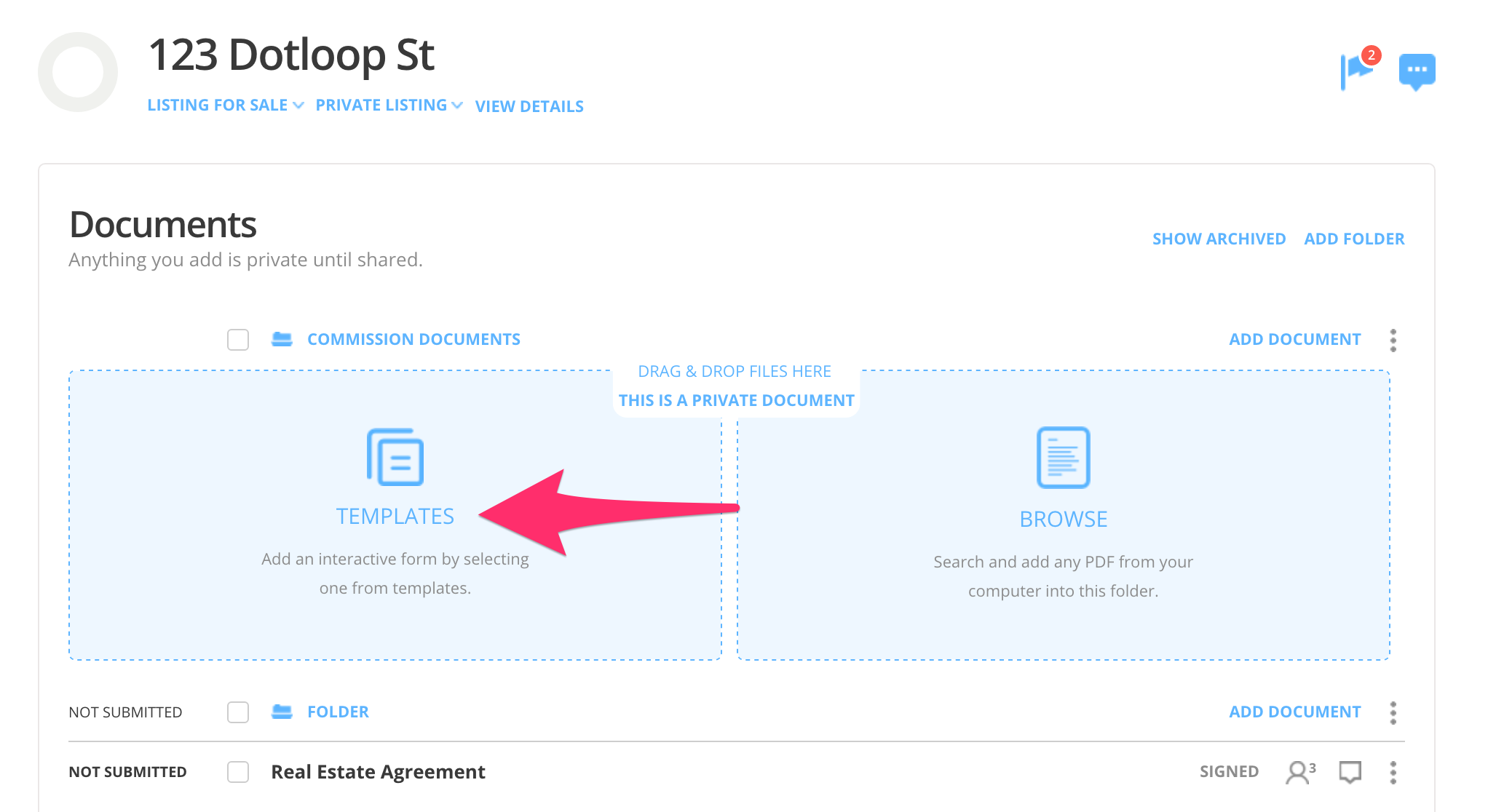Image resolution: width=1488 pixels, height=812 pixels.
Task: Select the Real Estate Agreement checkbox
Action: (x=238, y=772)
